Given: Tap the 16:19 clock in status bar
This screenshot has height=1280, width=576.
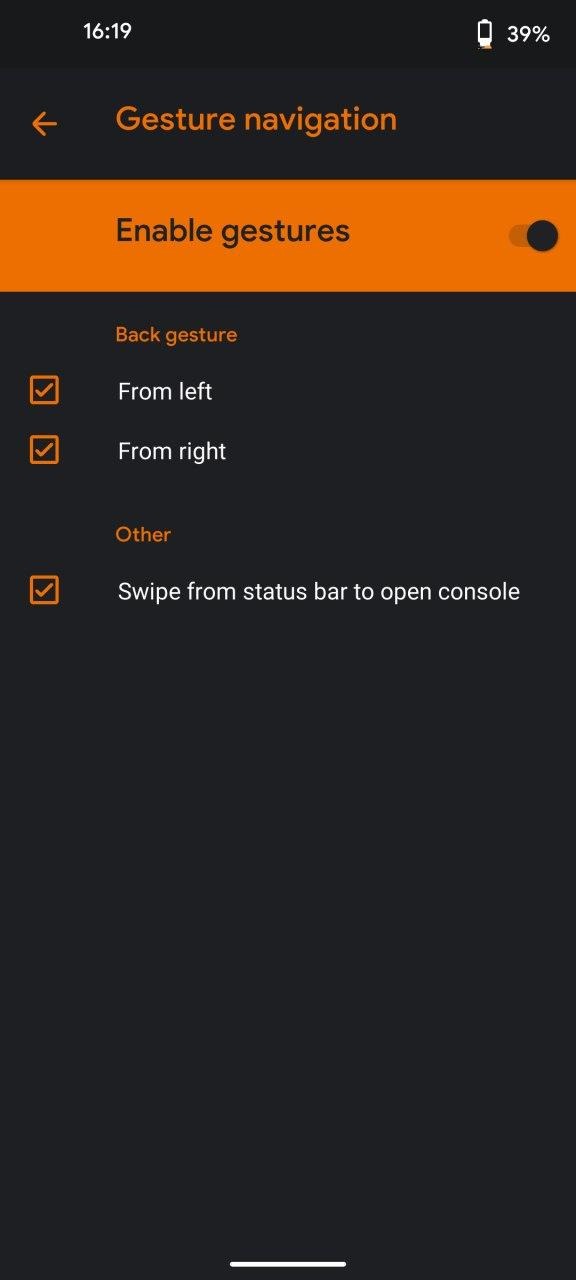Looking at the screenshot, I should coord(107,31).
